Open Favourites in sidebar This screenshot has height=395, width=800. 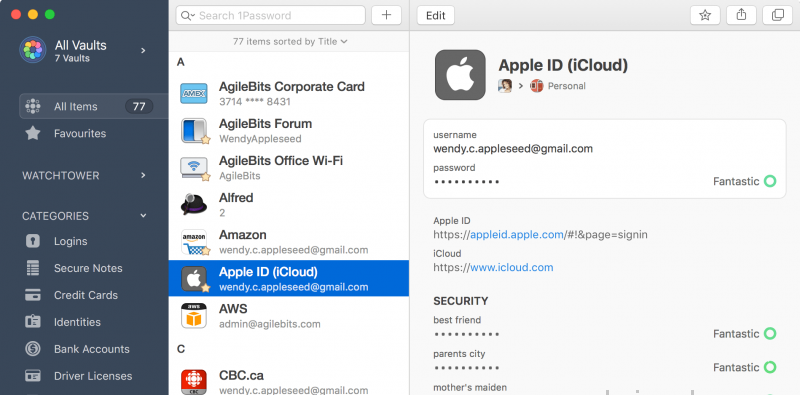pos(80,133)
